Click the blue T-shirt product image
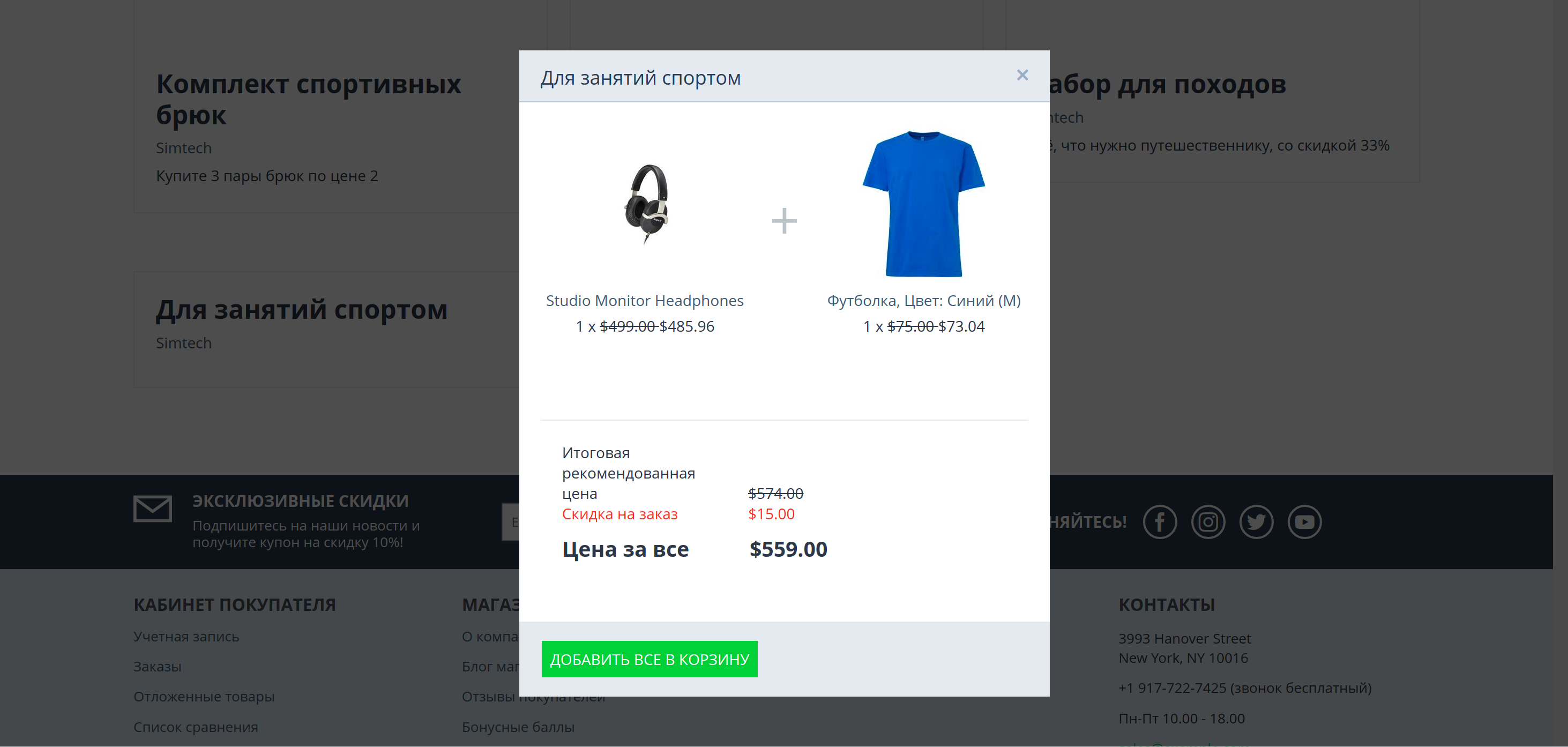 (923, 204)
